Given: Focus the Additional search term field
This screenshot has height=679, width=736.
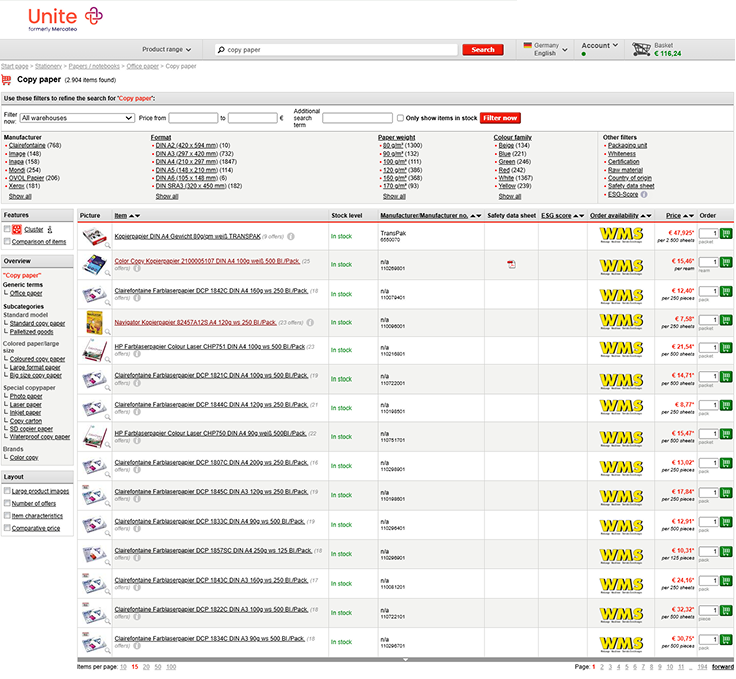Looking at the screenshot, I should (x=357, y=118).
